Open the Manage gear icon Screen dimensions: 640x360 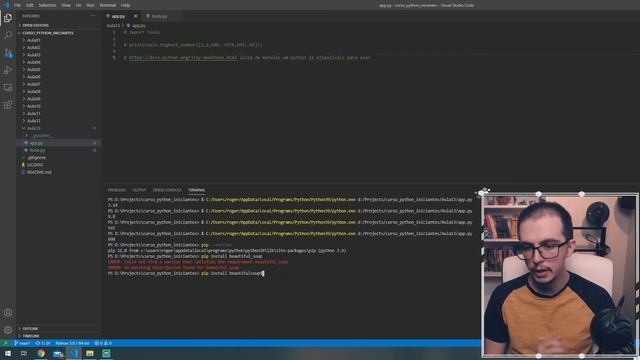coord(8,330)
